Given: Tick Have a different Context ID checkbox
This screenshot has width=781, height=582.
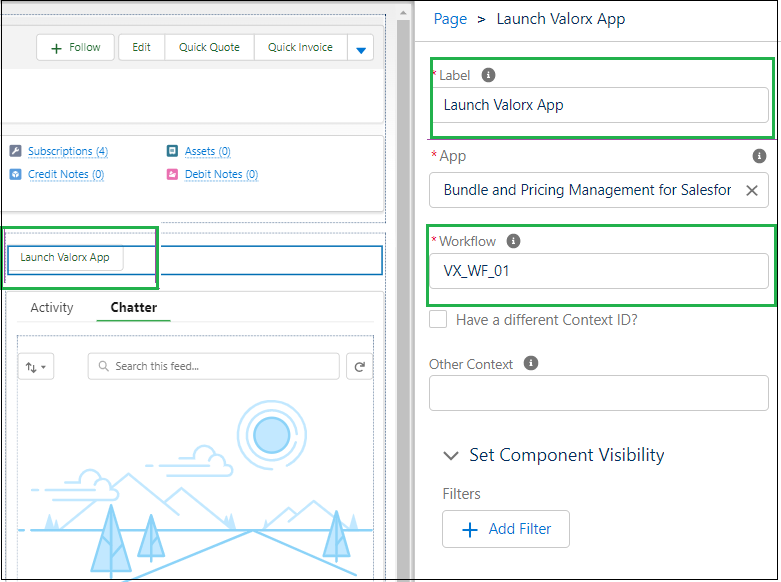Looking at the screenshot, I should tap(438, 319).
